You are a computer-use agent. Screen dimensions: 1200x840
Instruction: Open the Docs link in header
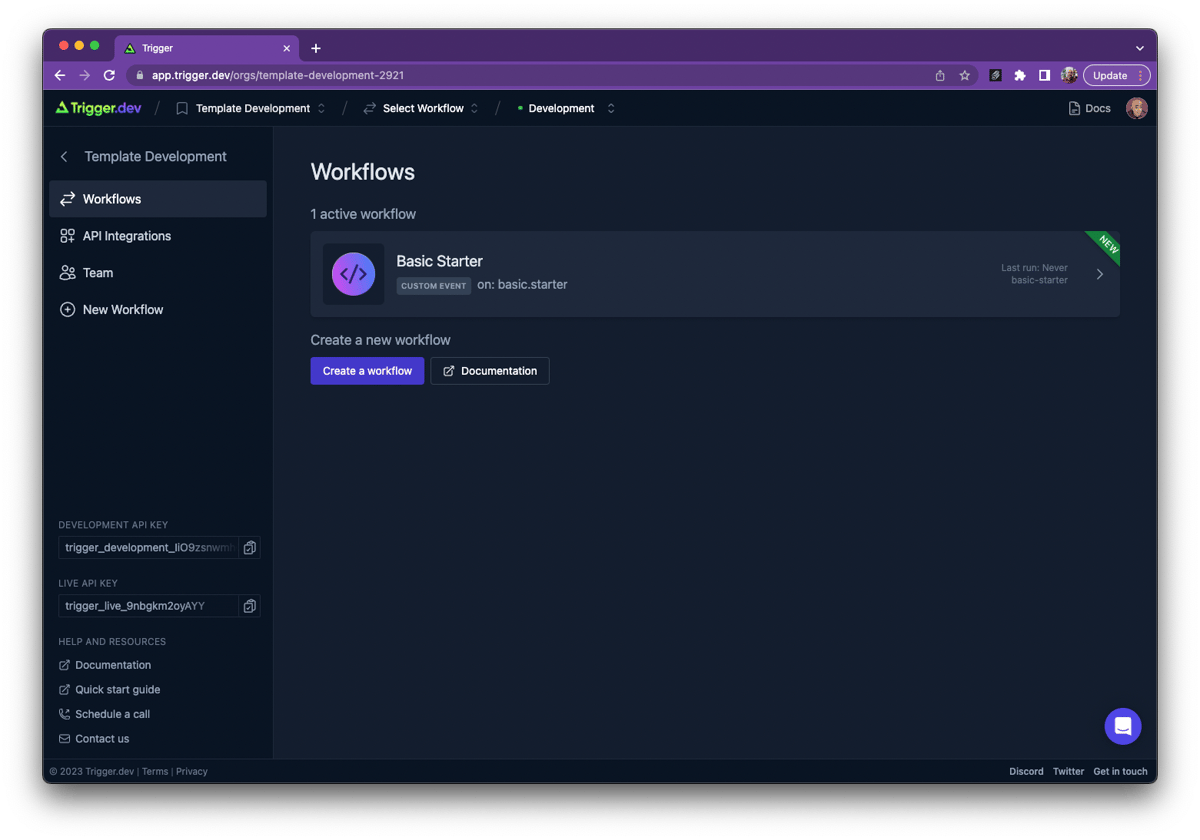[1090, 108]
